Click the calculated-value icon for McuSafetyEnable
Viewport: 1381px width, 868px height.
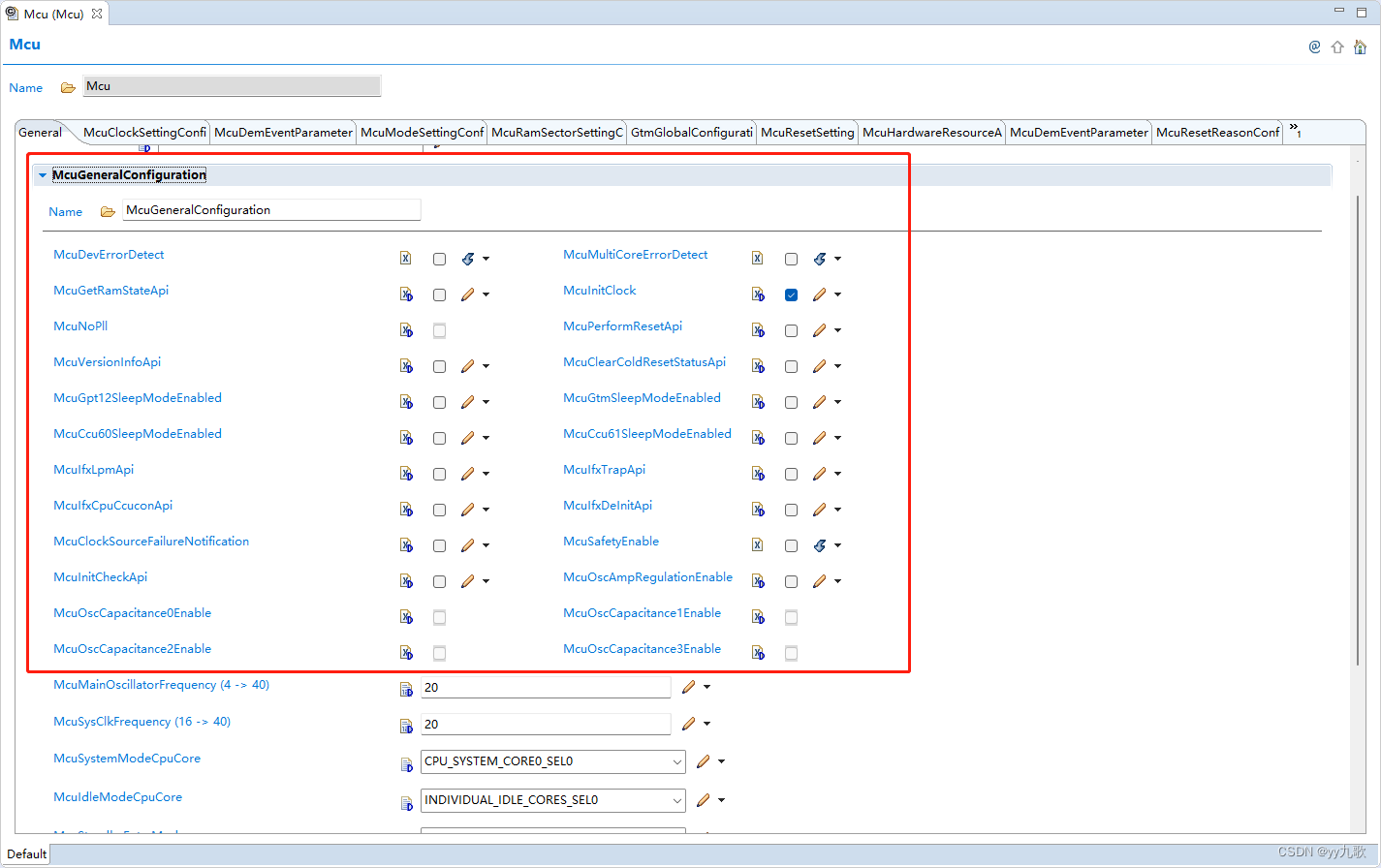[x=820, y=545]
